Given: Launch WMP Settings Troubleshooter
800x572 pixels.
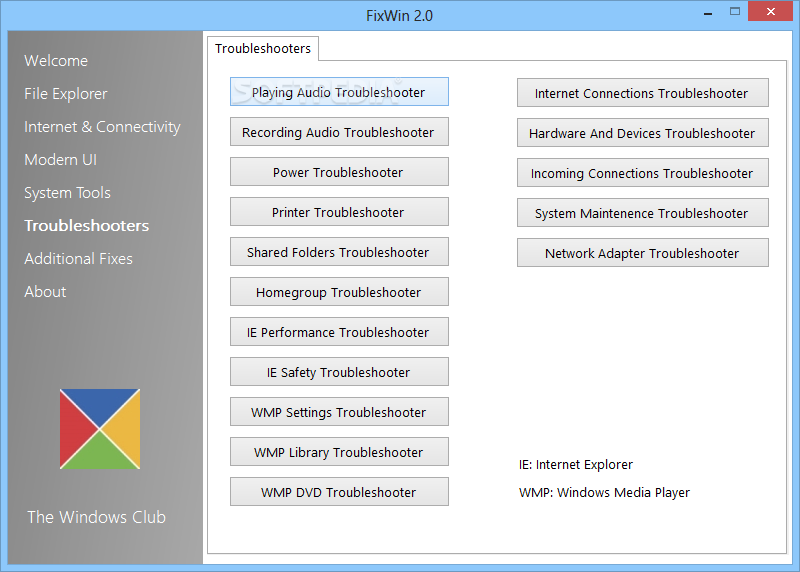Looking at the screenshot, I should point(339,412).
